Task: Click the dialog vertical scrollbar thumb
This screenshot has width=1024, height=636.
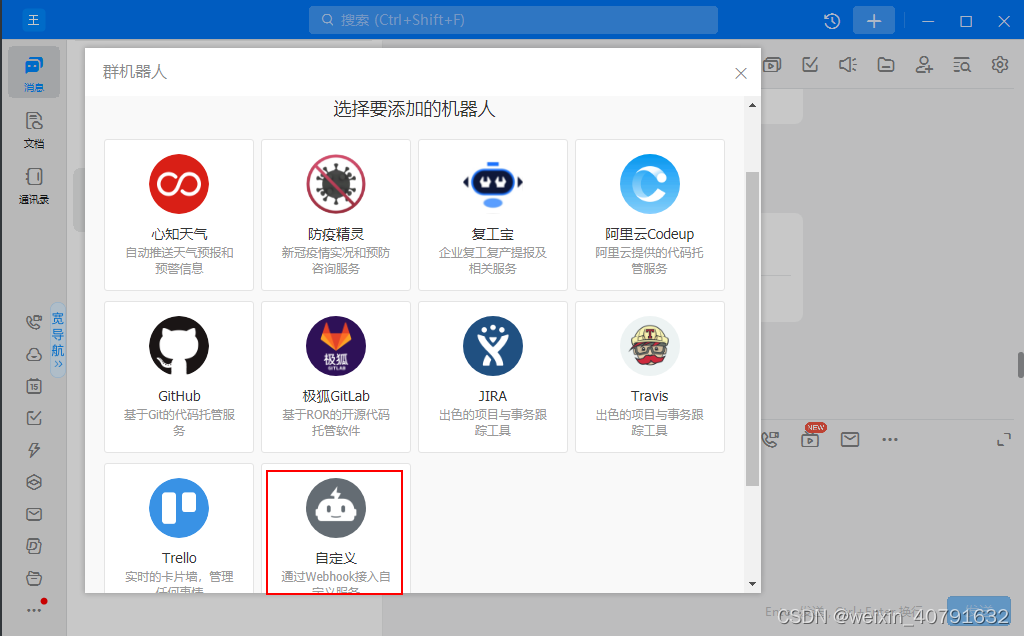Action: tap(752, 329)
